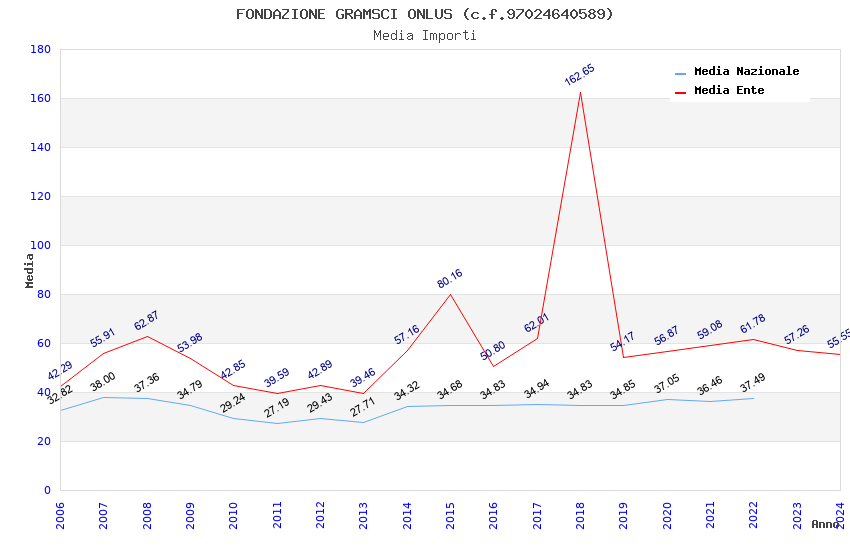850x550 pixels.
Task: Click the 162.65 peak value label
Action: pos(579,75)
